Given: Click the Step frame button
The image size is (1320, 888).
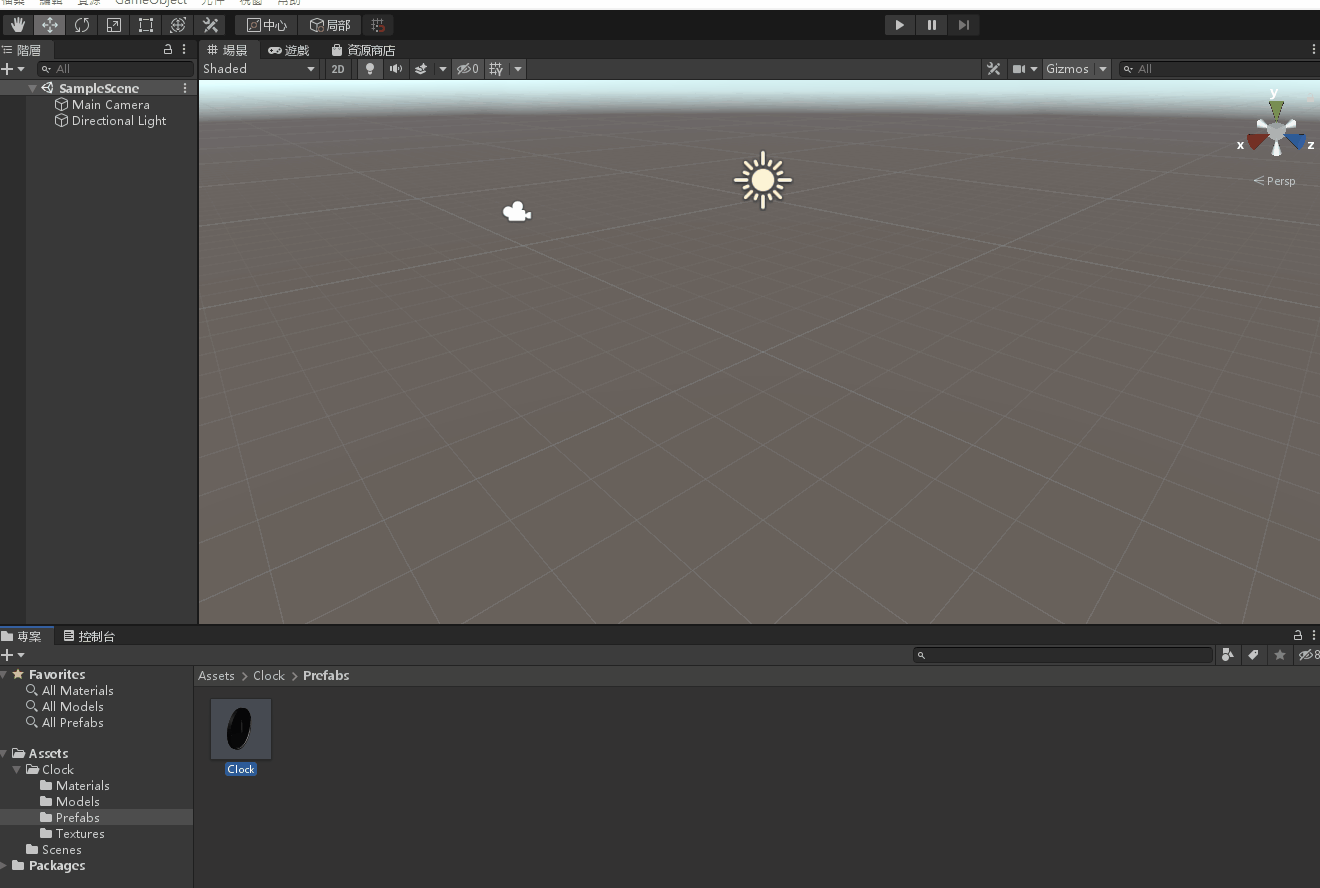Looking at the screenshot, I should click(963, 25).
